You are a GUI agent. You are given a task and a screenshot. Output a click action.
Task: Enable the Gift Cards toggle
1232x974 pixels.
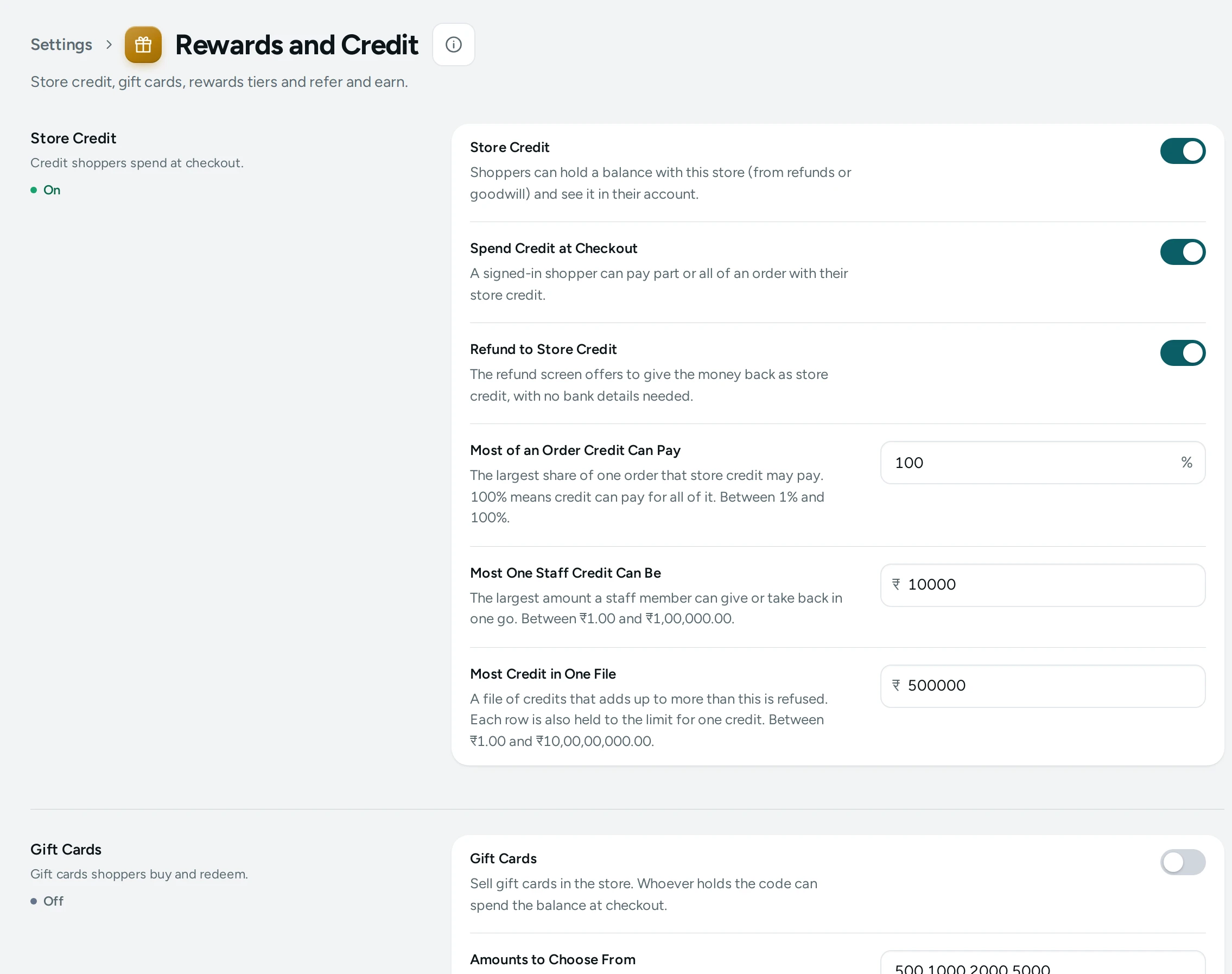[x=1183, y=862]
